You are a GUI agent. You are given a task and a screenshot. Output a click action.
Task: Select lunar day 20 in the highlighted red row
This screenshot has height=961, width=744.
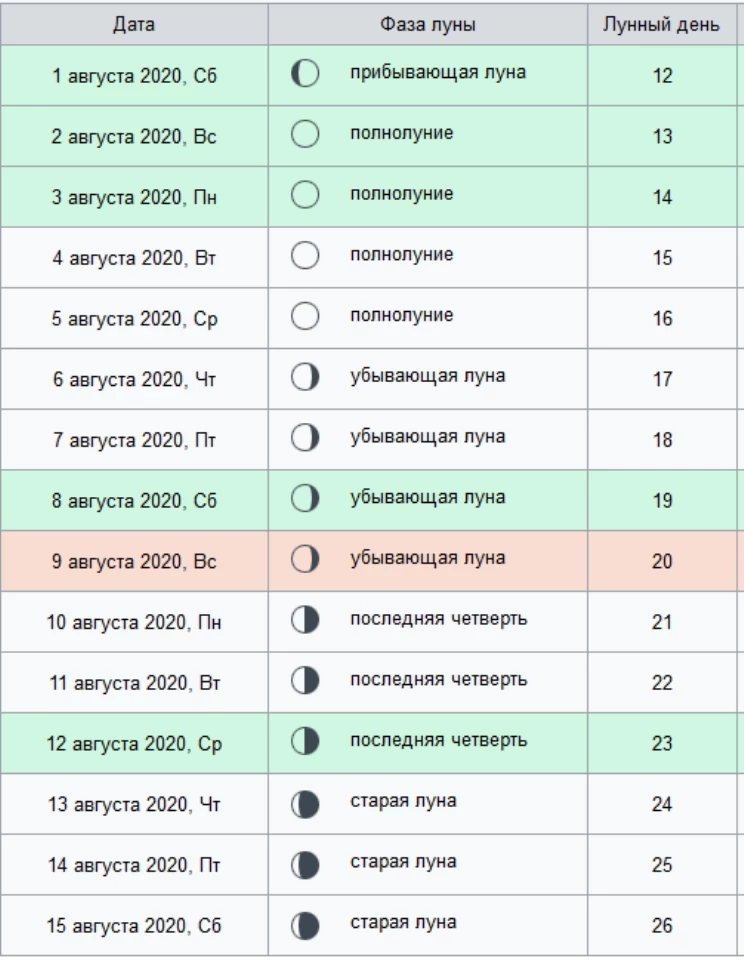(x=662, y=562)
